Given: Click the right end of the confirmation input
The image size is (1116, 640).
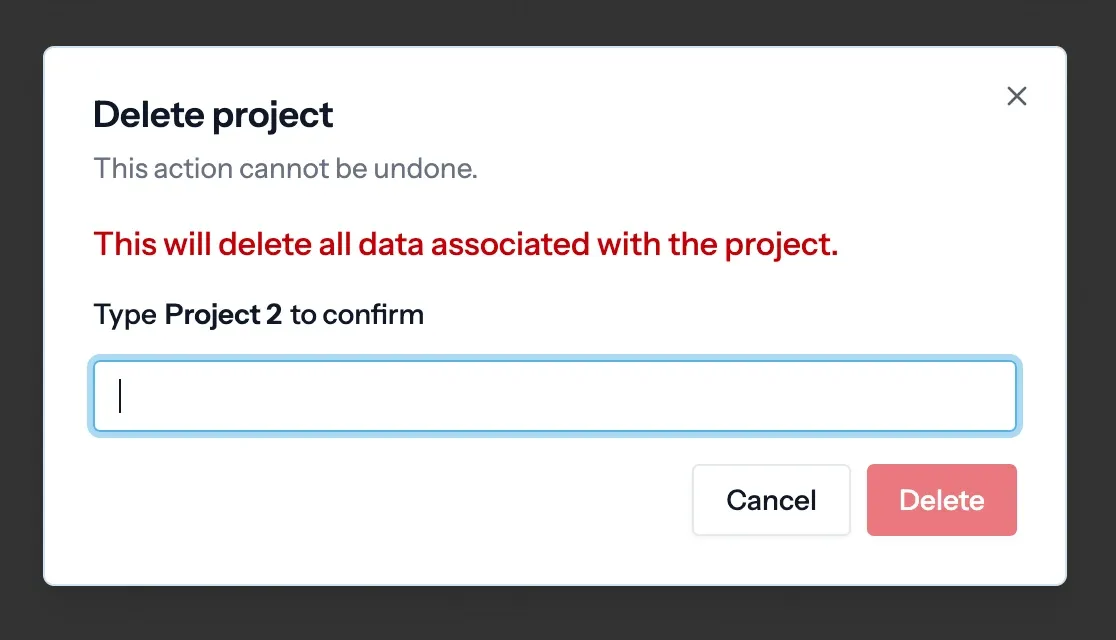Looking at the screenshot, I should pyautogui.click(x=995, y=396).
